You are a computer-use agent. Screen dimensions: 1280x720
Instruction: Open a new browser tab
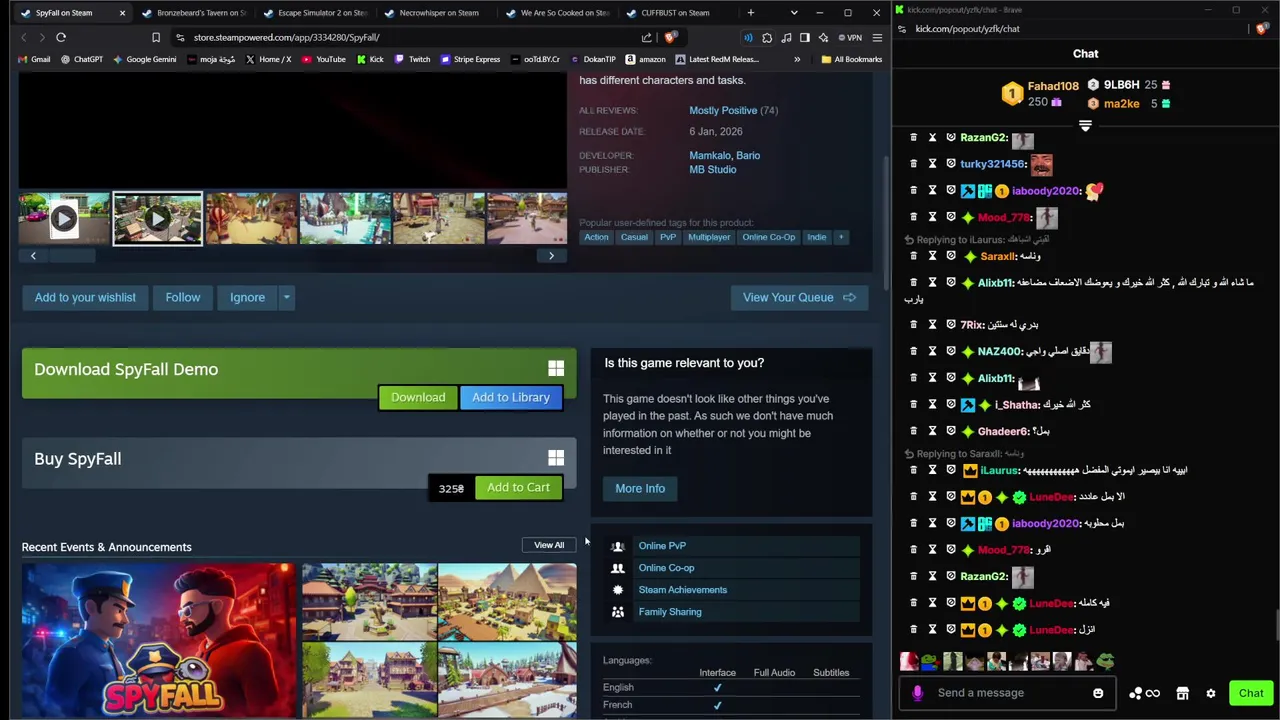pyautogui.click(x=751, y=13)
